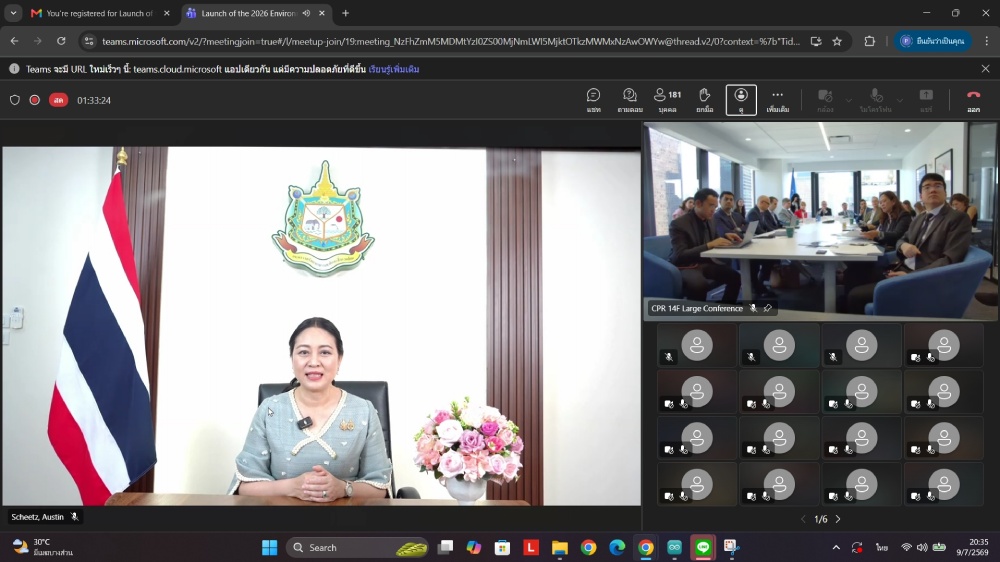Viewport: 1000px width, 562px height.
Task: Expand camera options chevron
Action: click(x=848, y=100)
